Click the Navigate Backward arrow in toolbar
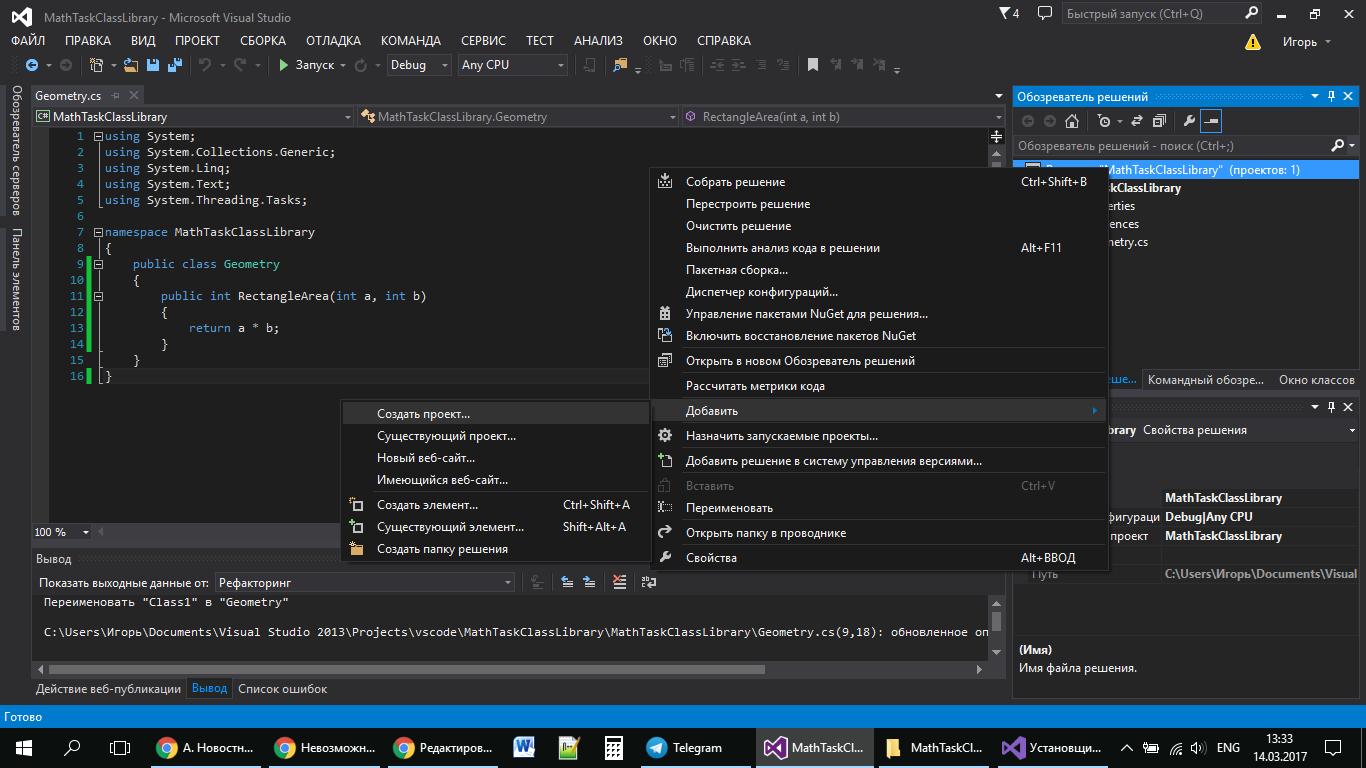The height and width of the screenshot is (768, 1366). [x=31, y=65]
